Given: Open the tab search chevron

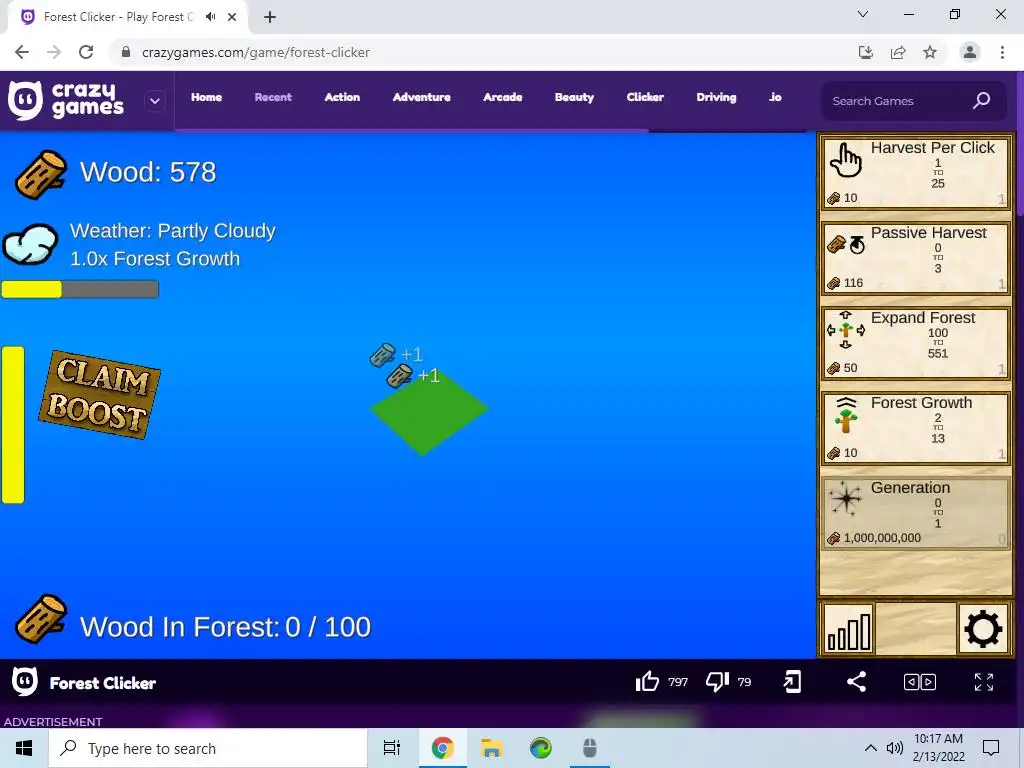Looking at the screenshot, I should [x=863, y=14].
